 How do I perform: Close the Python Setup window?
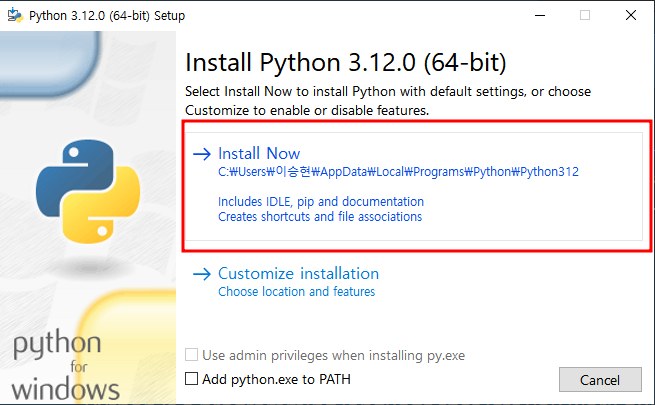[x=631, y=15]
